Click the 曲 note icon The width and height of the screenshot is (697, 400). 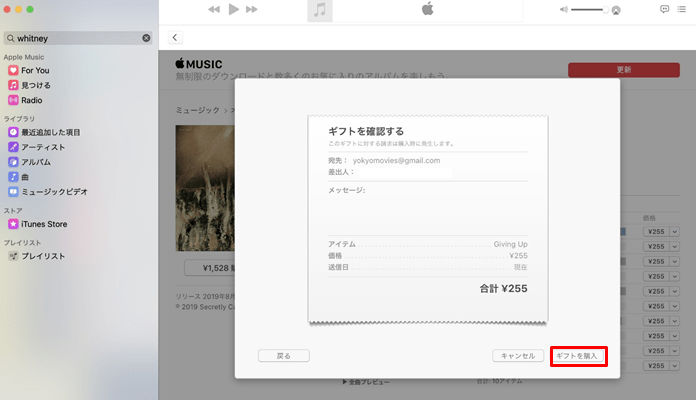click(x=13, y=177)
